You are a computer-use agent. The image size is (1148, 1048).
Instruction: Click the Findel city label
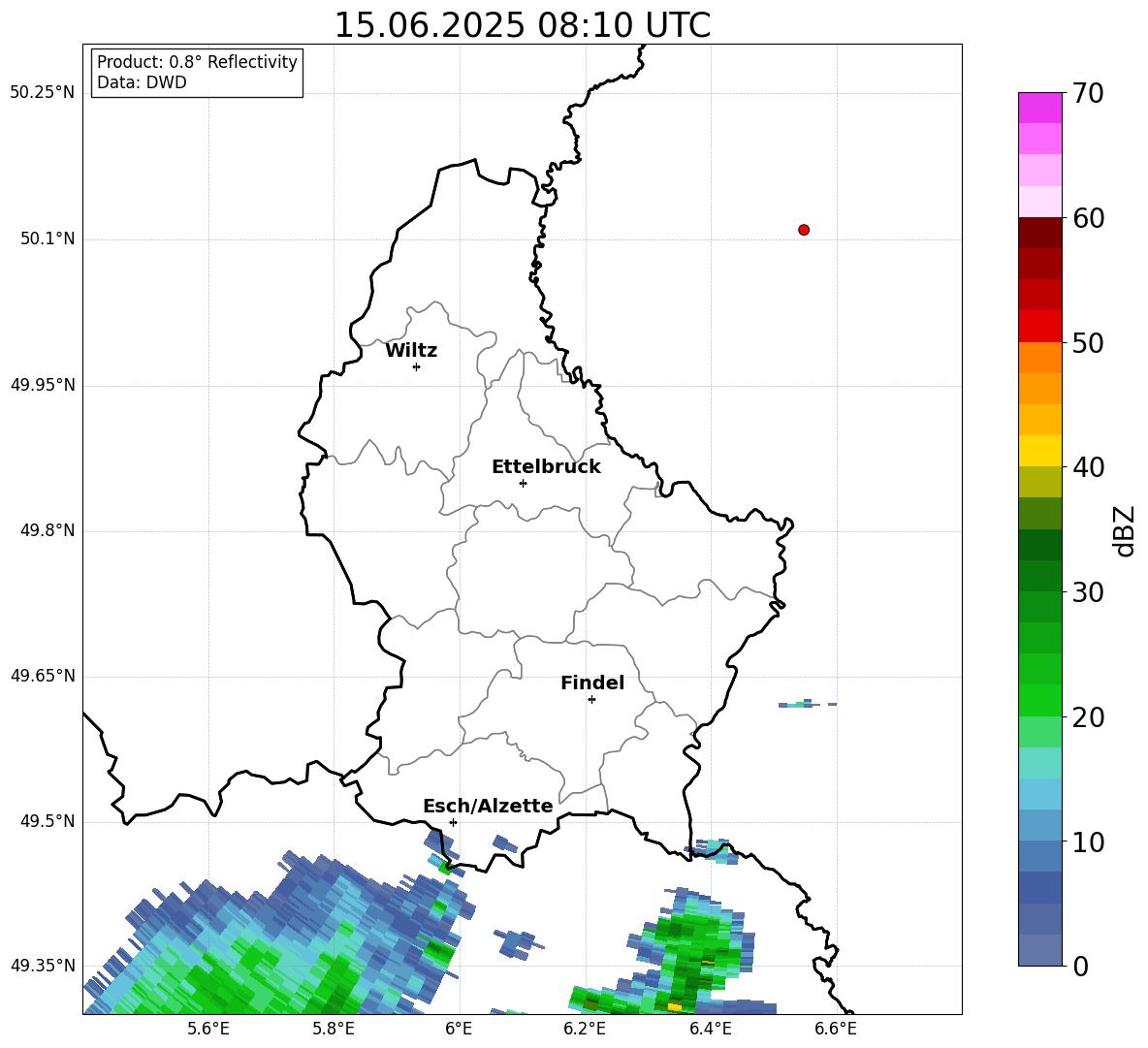coord(592,683)
